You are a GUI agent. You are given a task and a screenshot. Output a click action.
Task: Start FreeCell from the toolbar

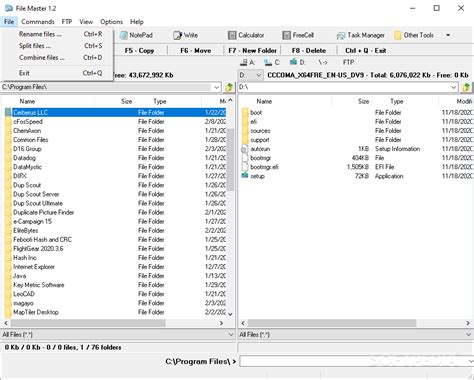click(298, 35)
